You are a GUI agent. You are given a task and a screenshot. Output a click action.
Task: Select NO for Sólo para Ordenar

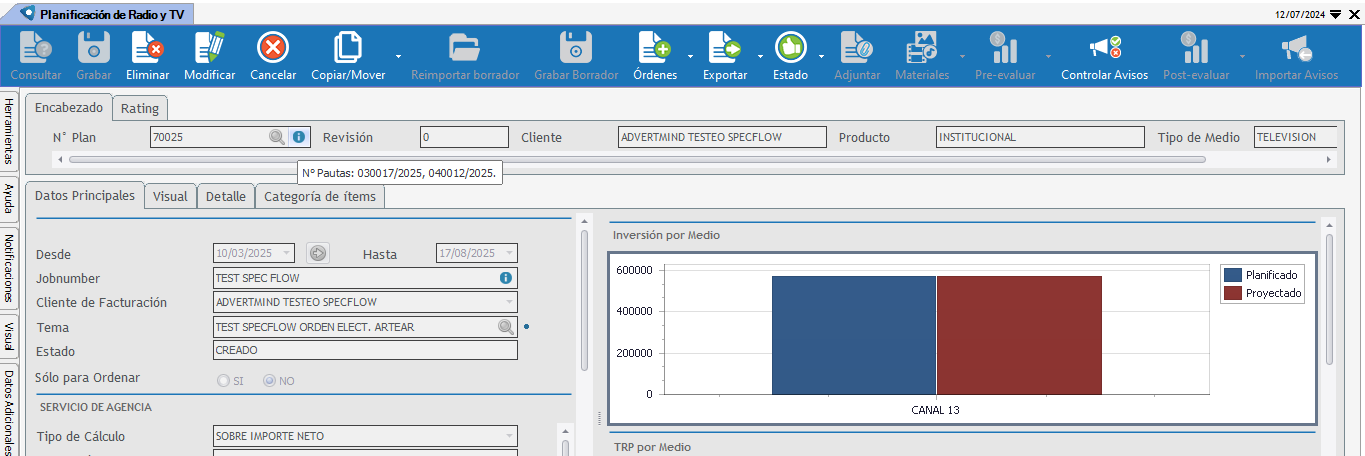tap(270, 381)
